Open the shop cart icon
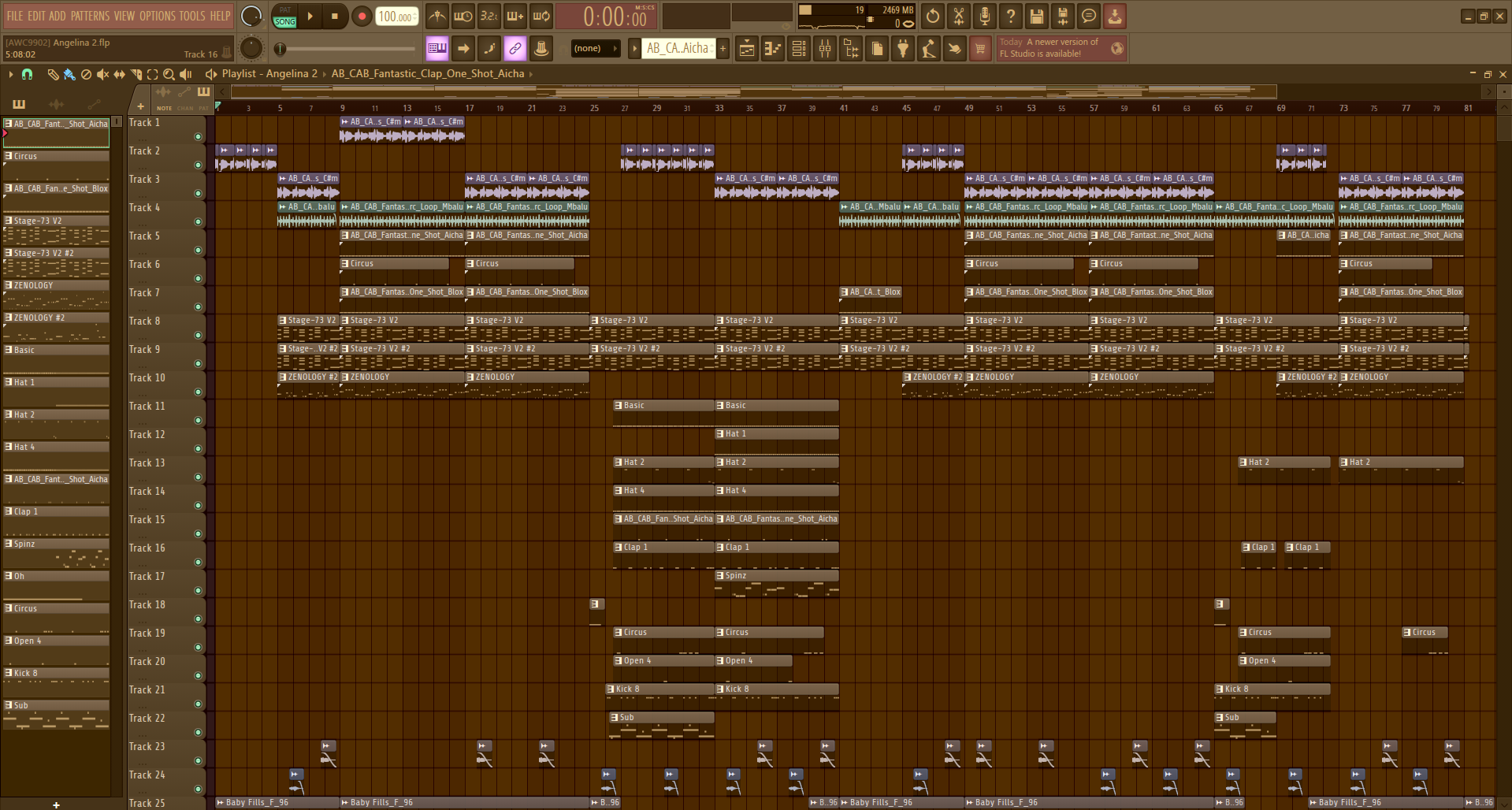1512x810 pixels. [x=981, y=49]
